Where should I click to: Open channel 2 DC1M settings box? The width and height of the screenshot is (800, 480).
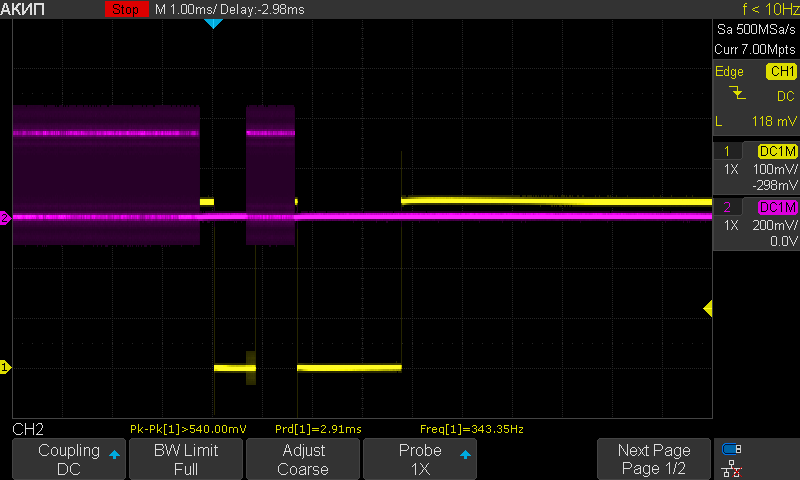pos(777,208)
